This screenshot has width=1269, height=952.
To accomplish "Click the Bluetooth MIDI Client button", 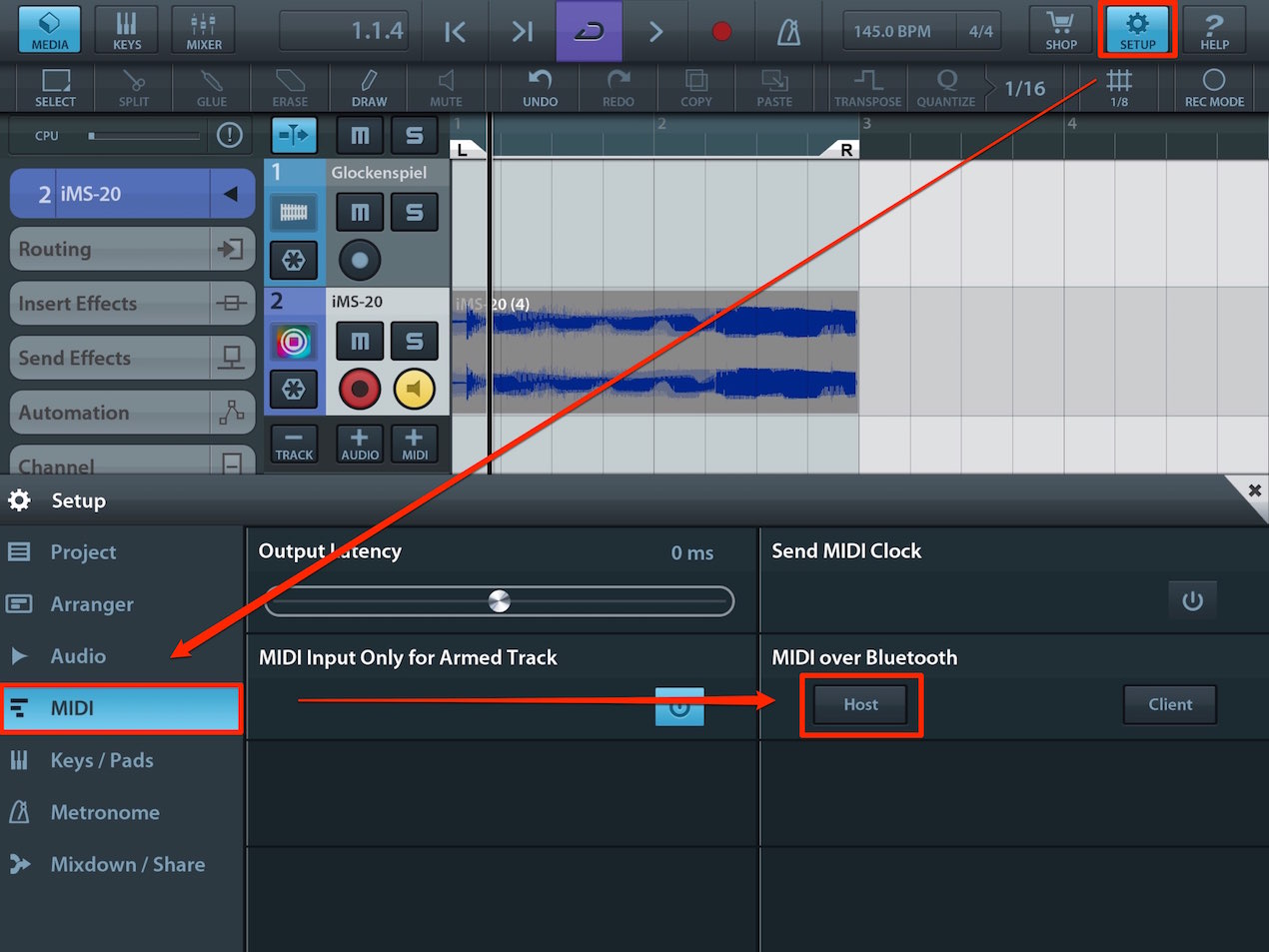I will coord(1170,704).
